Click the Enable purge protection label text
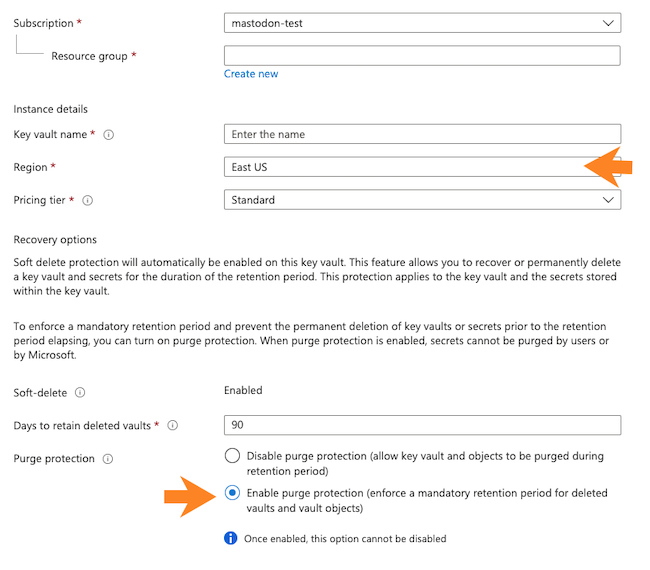This screenshot has height=570, width=650. click(427, 500)
